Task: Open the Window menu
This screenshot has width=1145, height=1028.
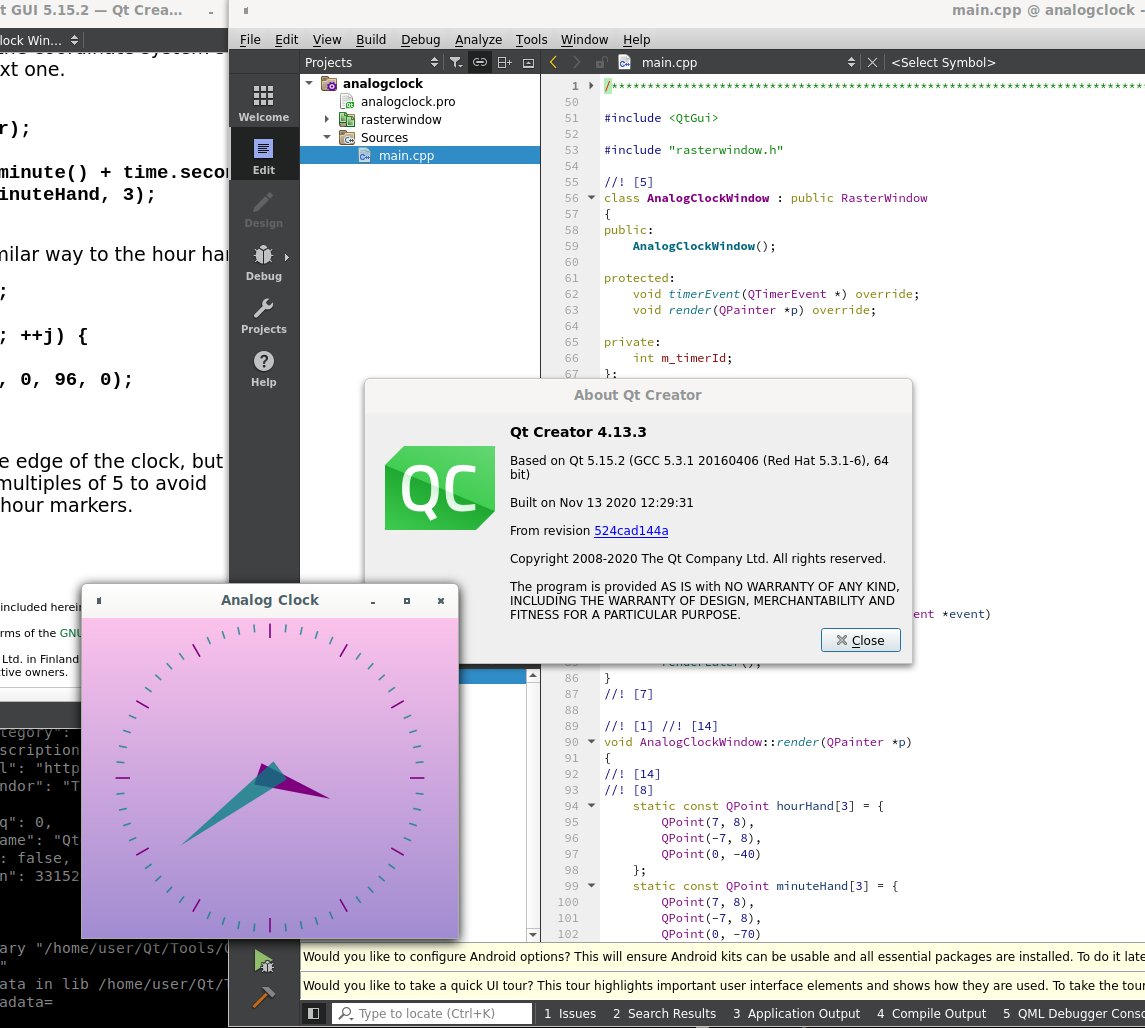Action: click(x=584, y=39)
